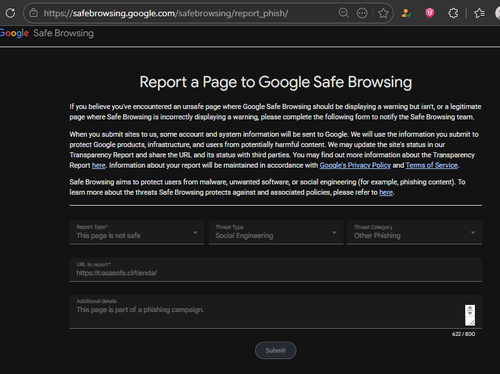Viewport: 500px width, 374px height.
Task: Submit the Safe Browsing report
Action: tap(276, 350)
